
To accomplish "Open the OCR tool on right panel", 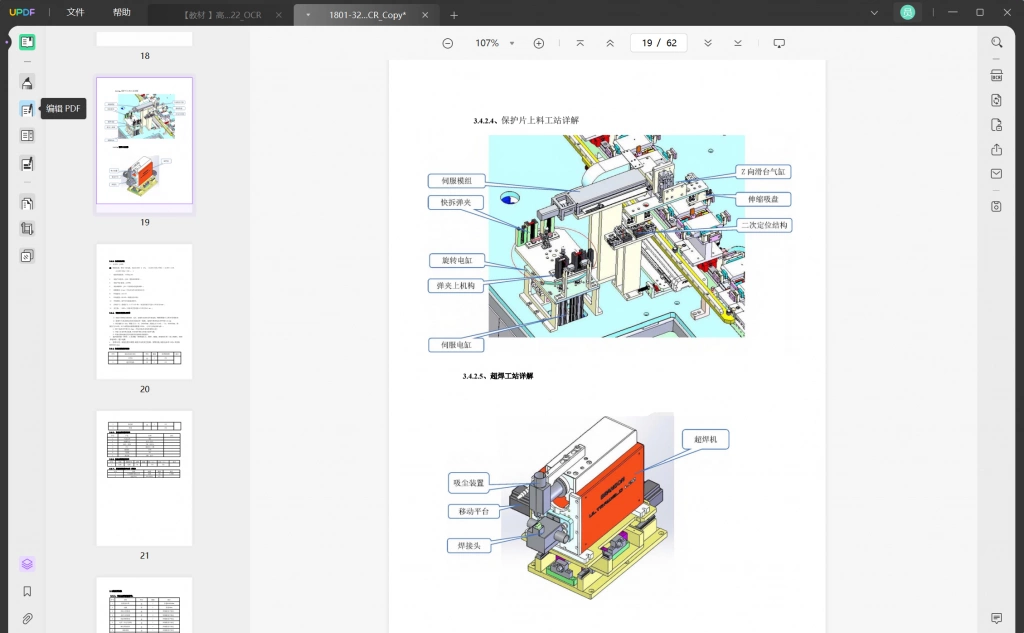I will point(997,76).
